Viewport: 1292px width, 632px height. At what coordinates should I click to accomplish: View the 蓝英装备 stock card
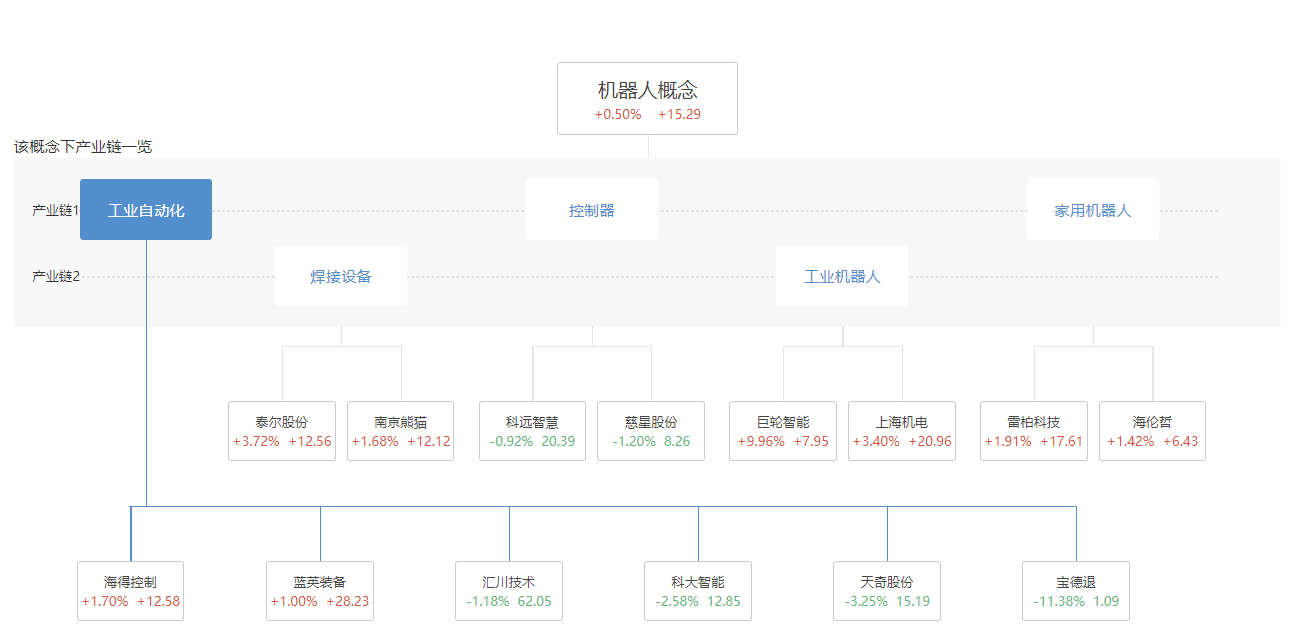tap(320, 591)
